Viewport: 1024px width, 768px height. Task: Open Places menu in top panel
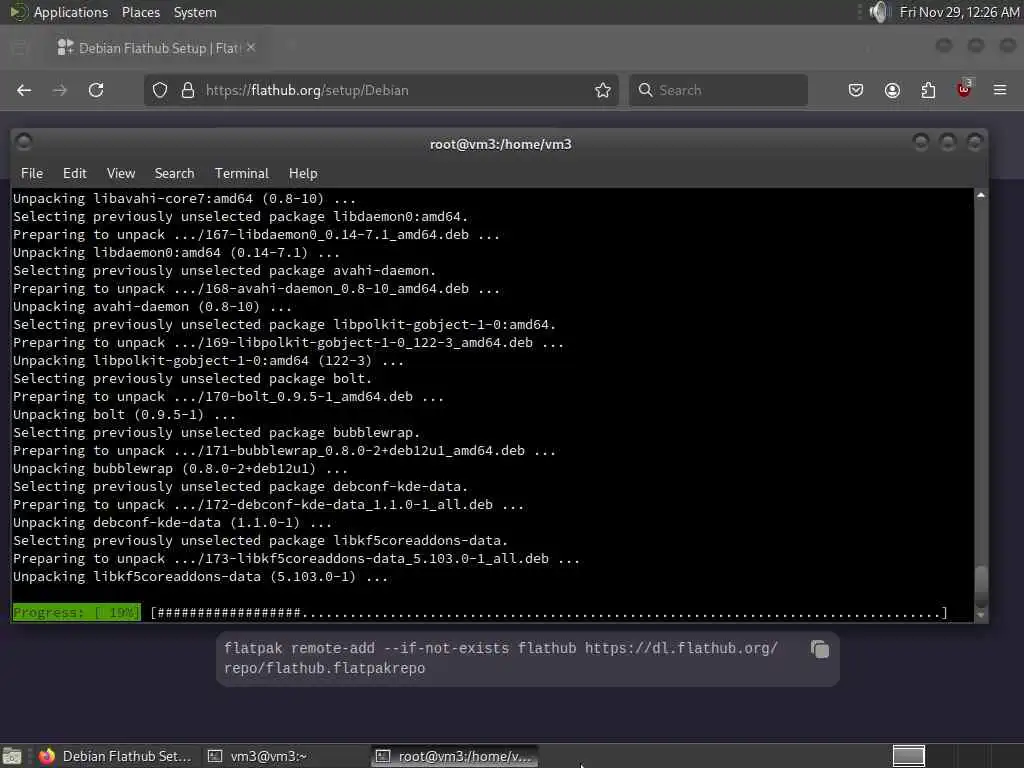[140, 12]
